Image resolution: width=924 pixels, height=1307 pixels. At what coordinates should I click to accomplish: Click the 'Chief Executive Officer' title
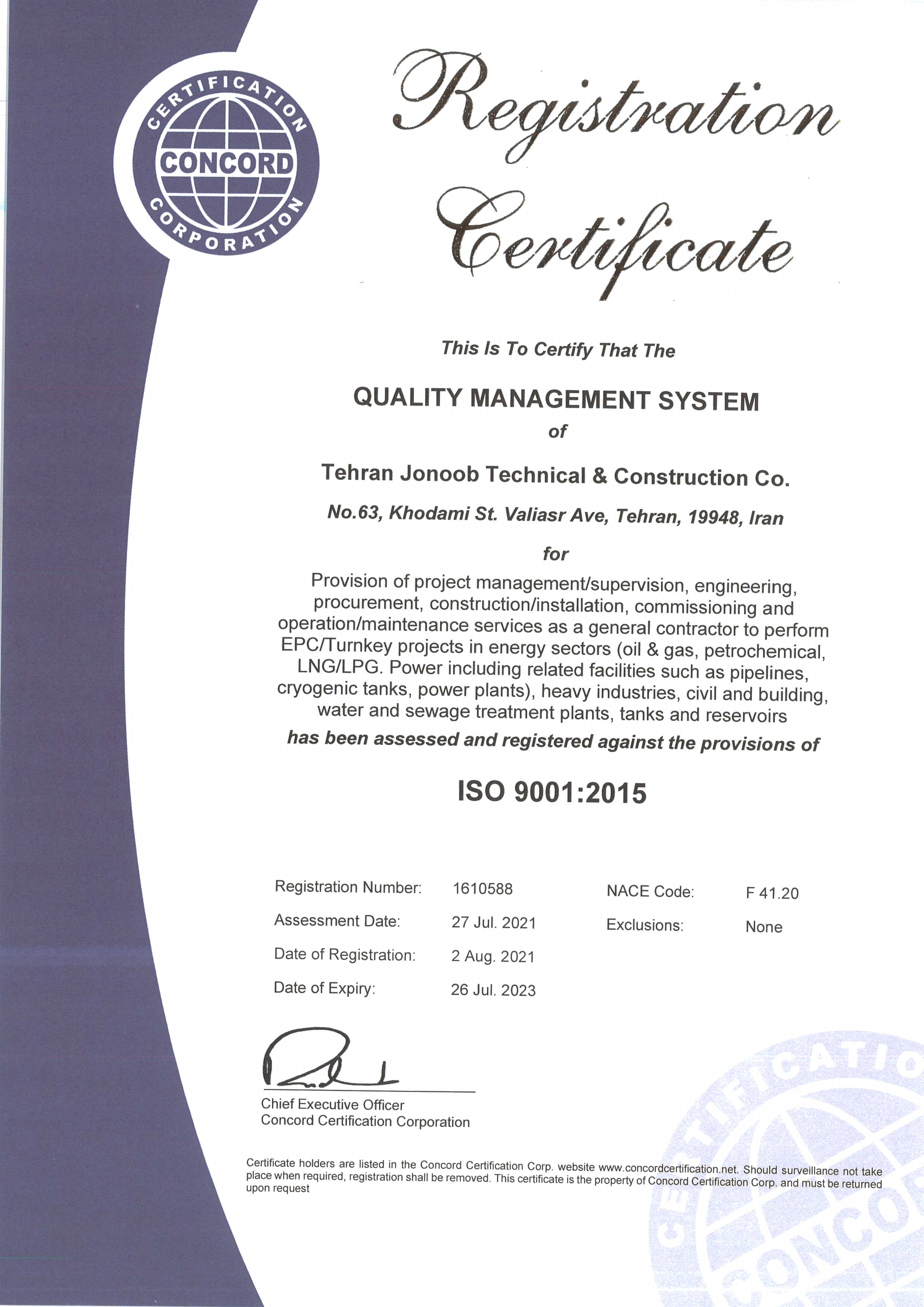[332, 1105]
